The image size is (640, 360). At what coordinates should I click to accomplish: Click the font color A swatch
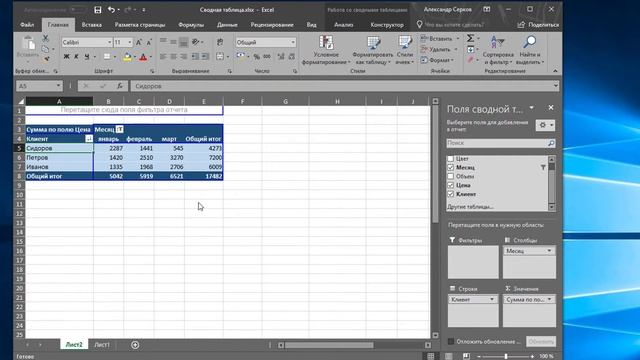[x=143, y=57]
